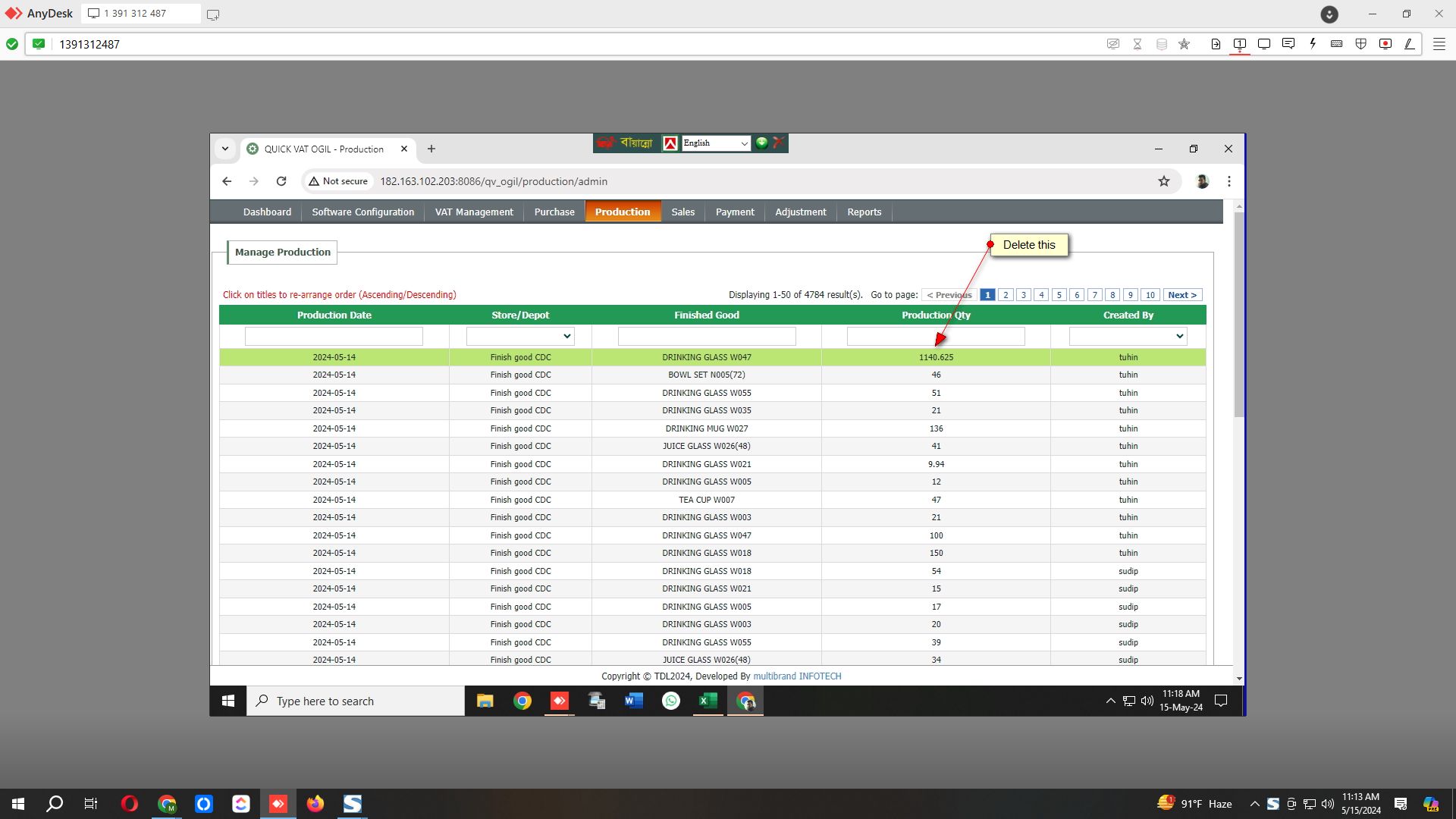
Task: Click the AnyDesk actions lightning icon
Action: point(1313,44)
